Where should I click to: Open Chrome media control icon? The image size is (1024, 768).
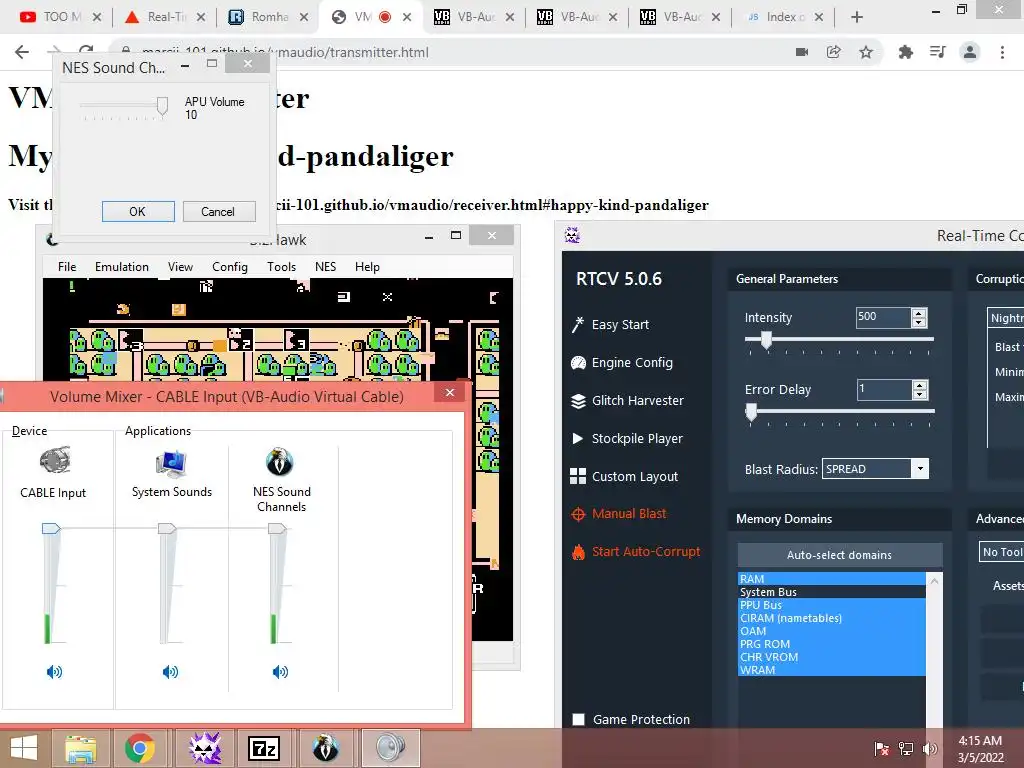pyautogui.click(x=937, y=52)
